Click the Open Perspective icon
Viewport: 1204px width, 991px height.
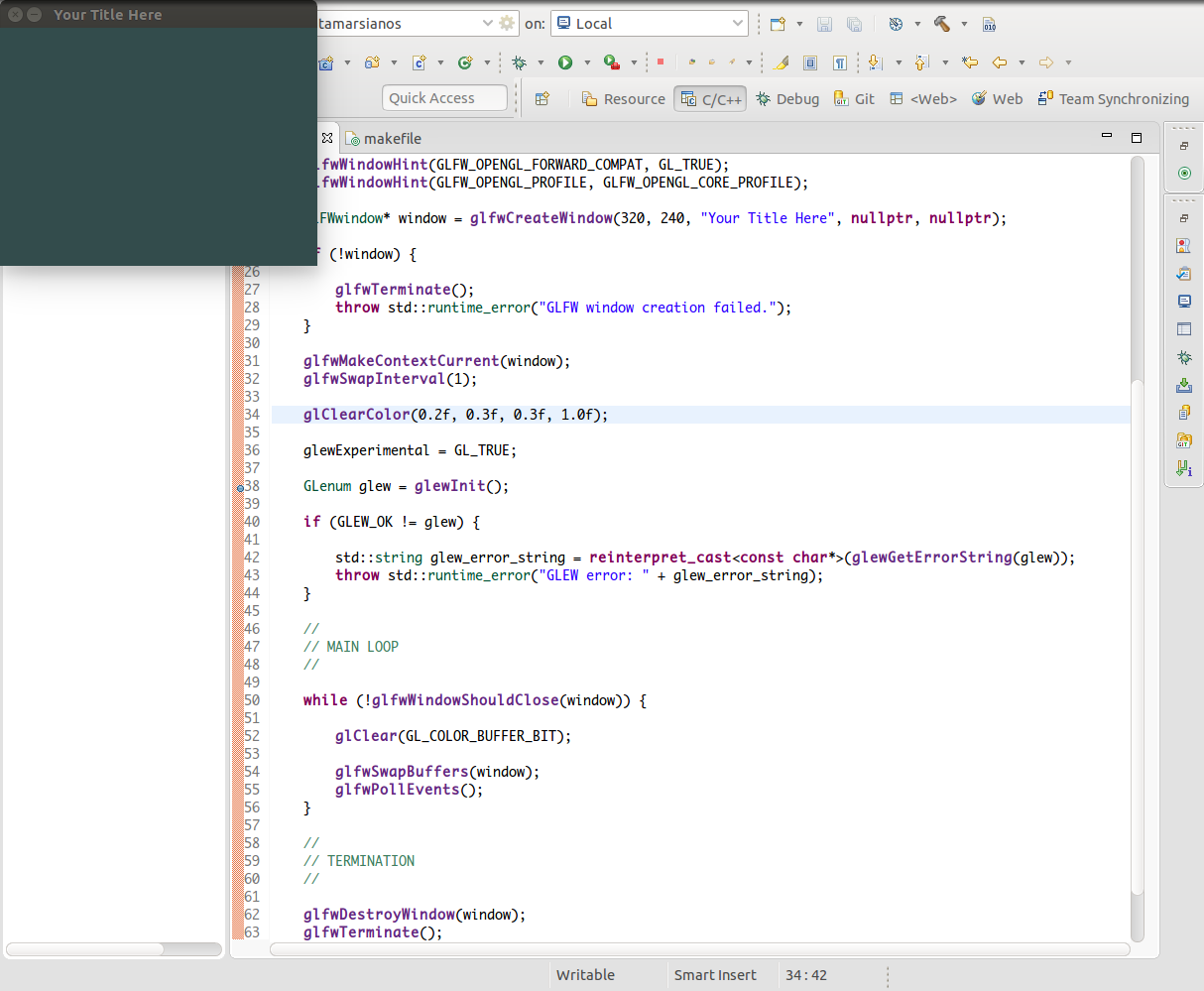pyautogui.click(x=542, y=98)
